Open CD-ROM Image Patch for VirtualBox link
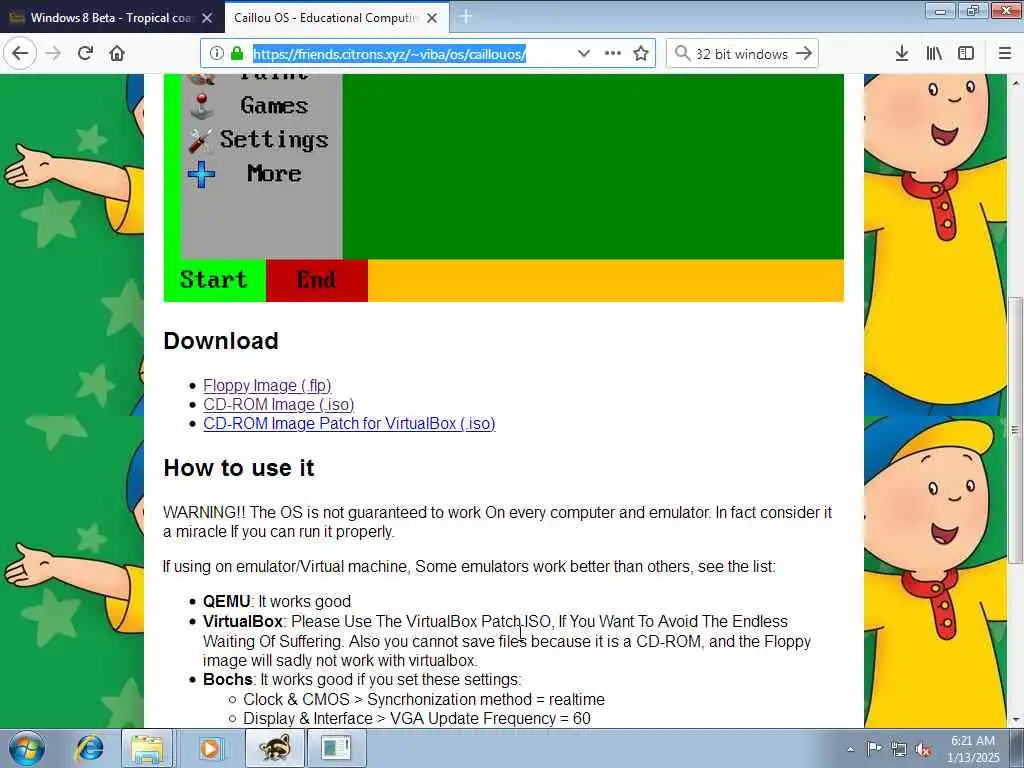The height and width of the screenshot is (768, 1024). tap(349, 423)
